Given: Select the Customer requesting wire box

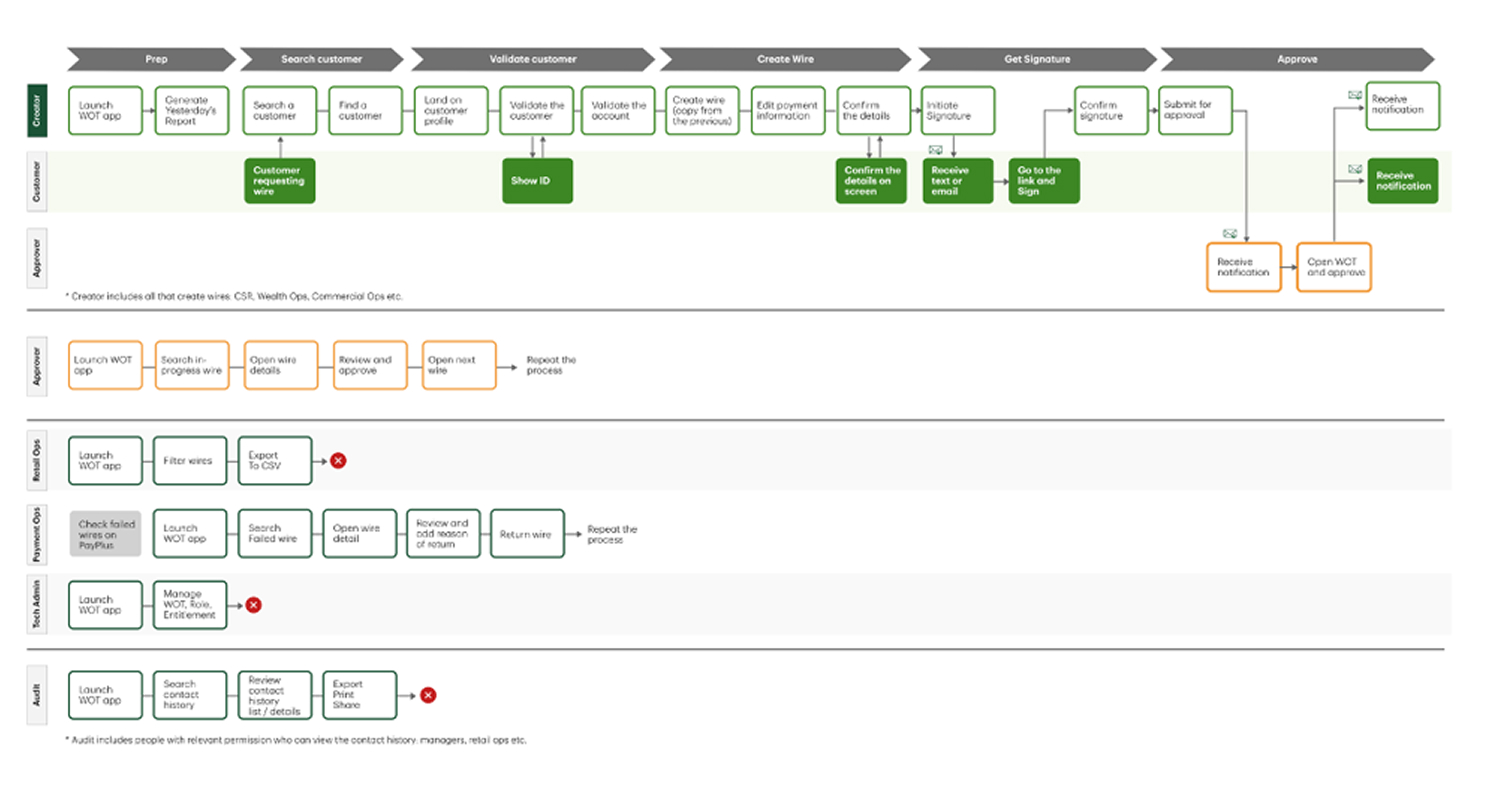Looking at the screenshot, I should [279, 181].
